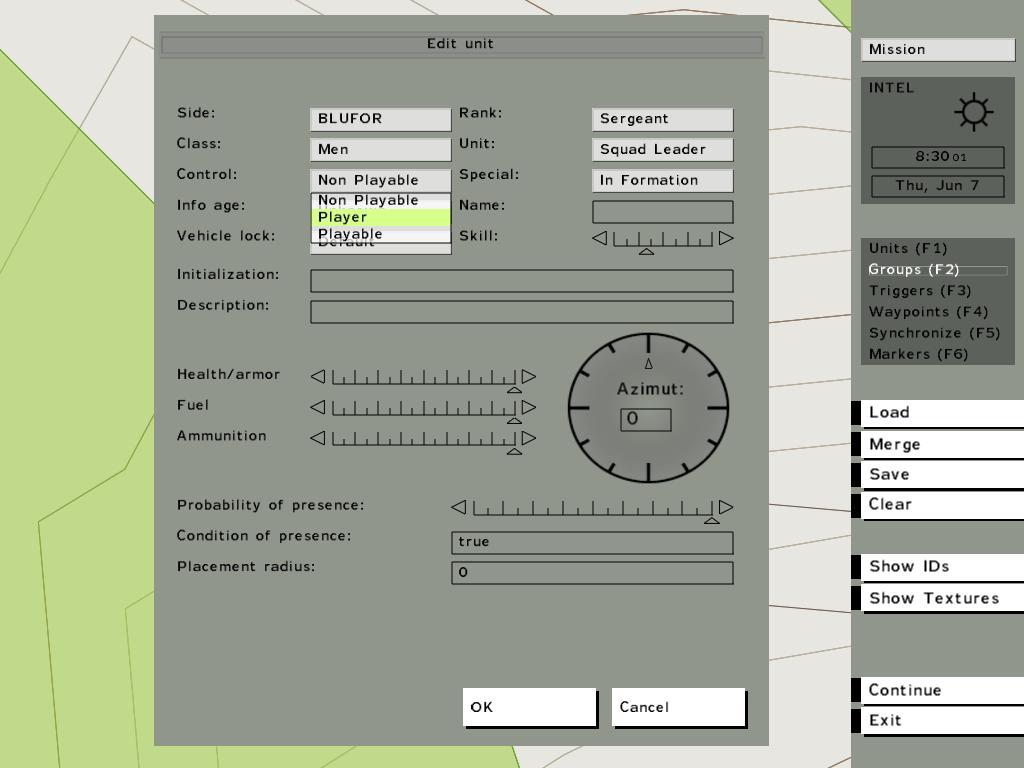Exit the mission editor

938,721
